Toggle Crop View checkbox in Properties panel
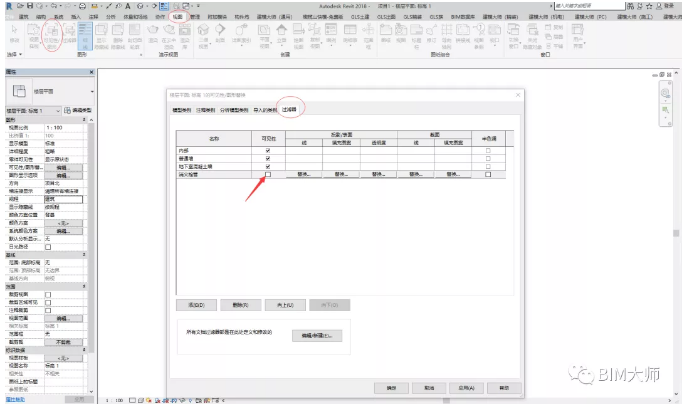688x408 pixels. 48,294
